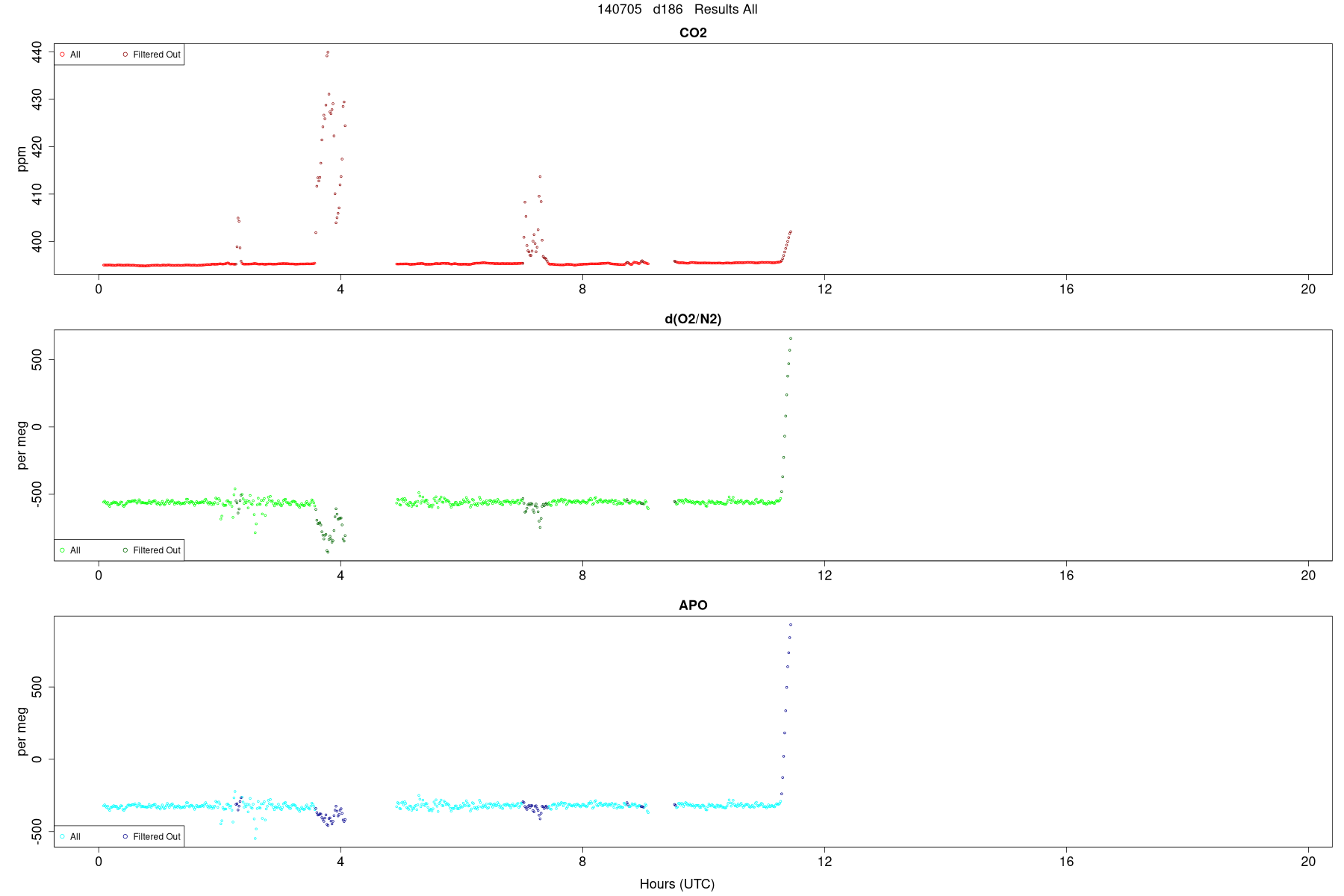Click y-axis "0" tick of d(O2/N2) panel

click(37, 427)
